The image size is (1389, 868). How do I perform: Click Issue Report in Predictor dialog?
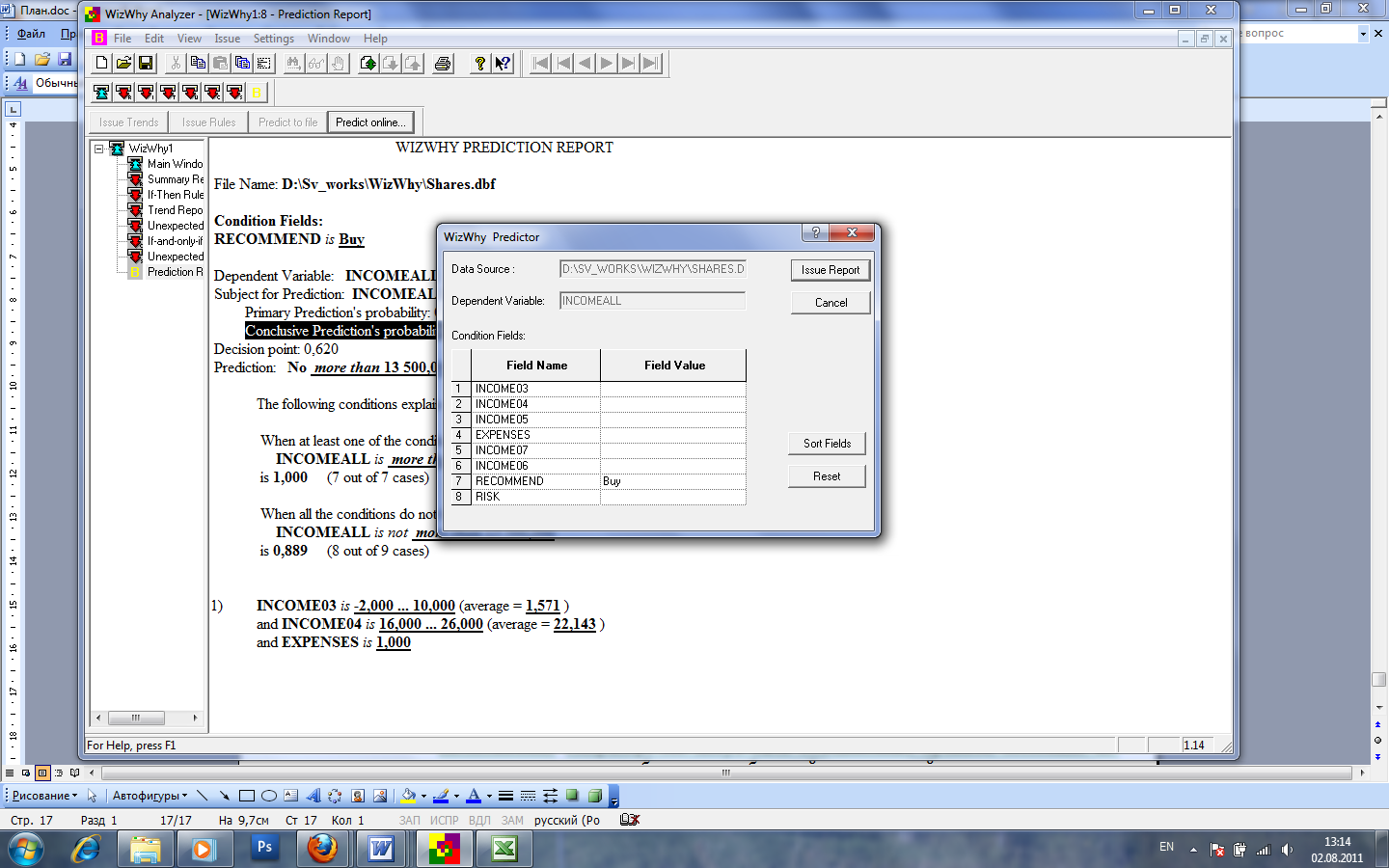[831, 270]
